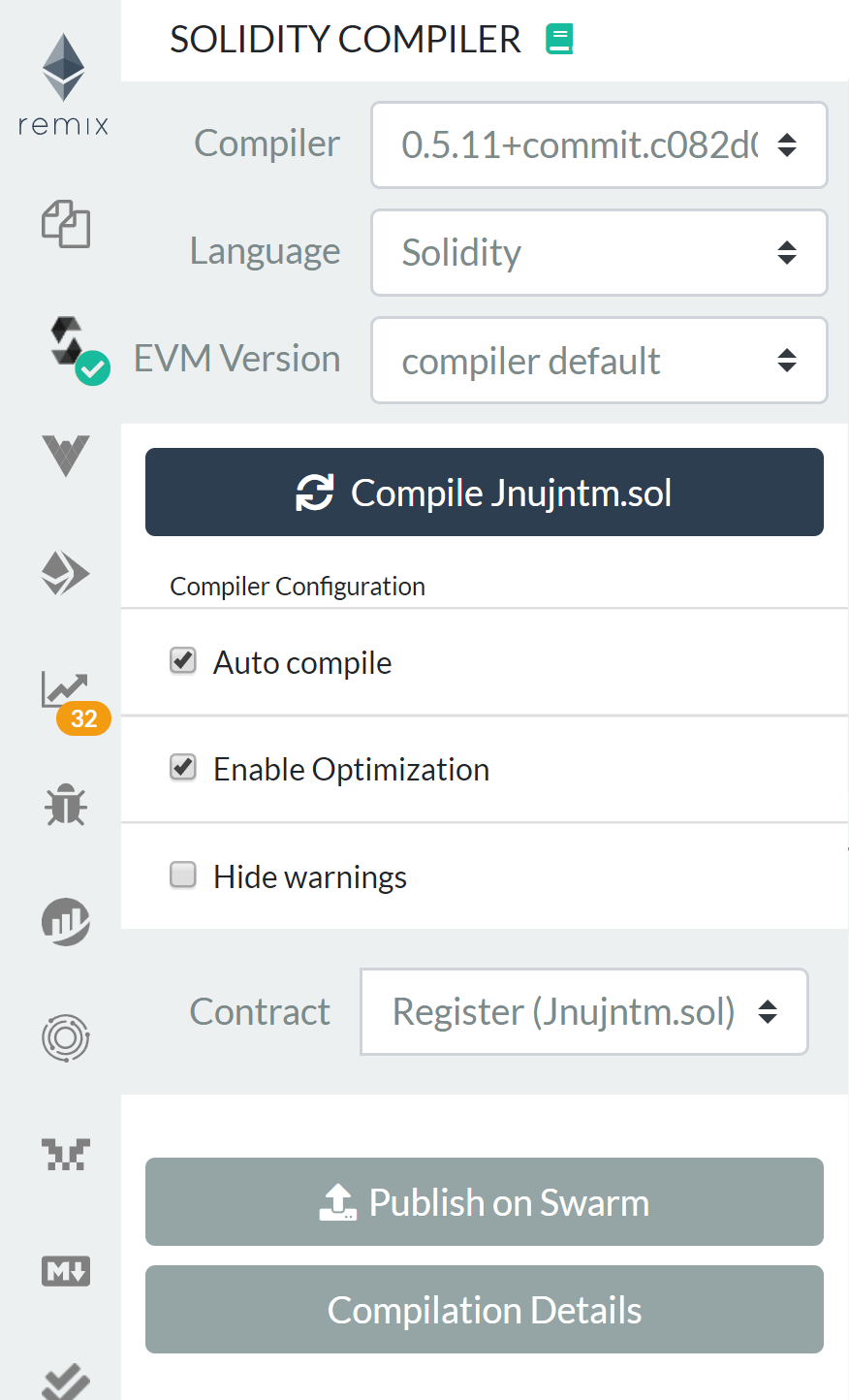The image size is (849, 1400).
Task: Open the MD markdown plugin icon
Action: pos(65,1270)
